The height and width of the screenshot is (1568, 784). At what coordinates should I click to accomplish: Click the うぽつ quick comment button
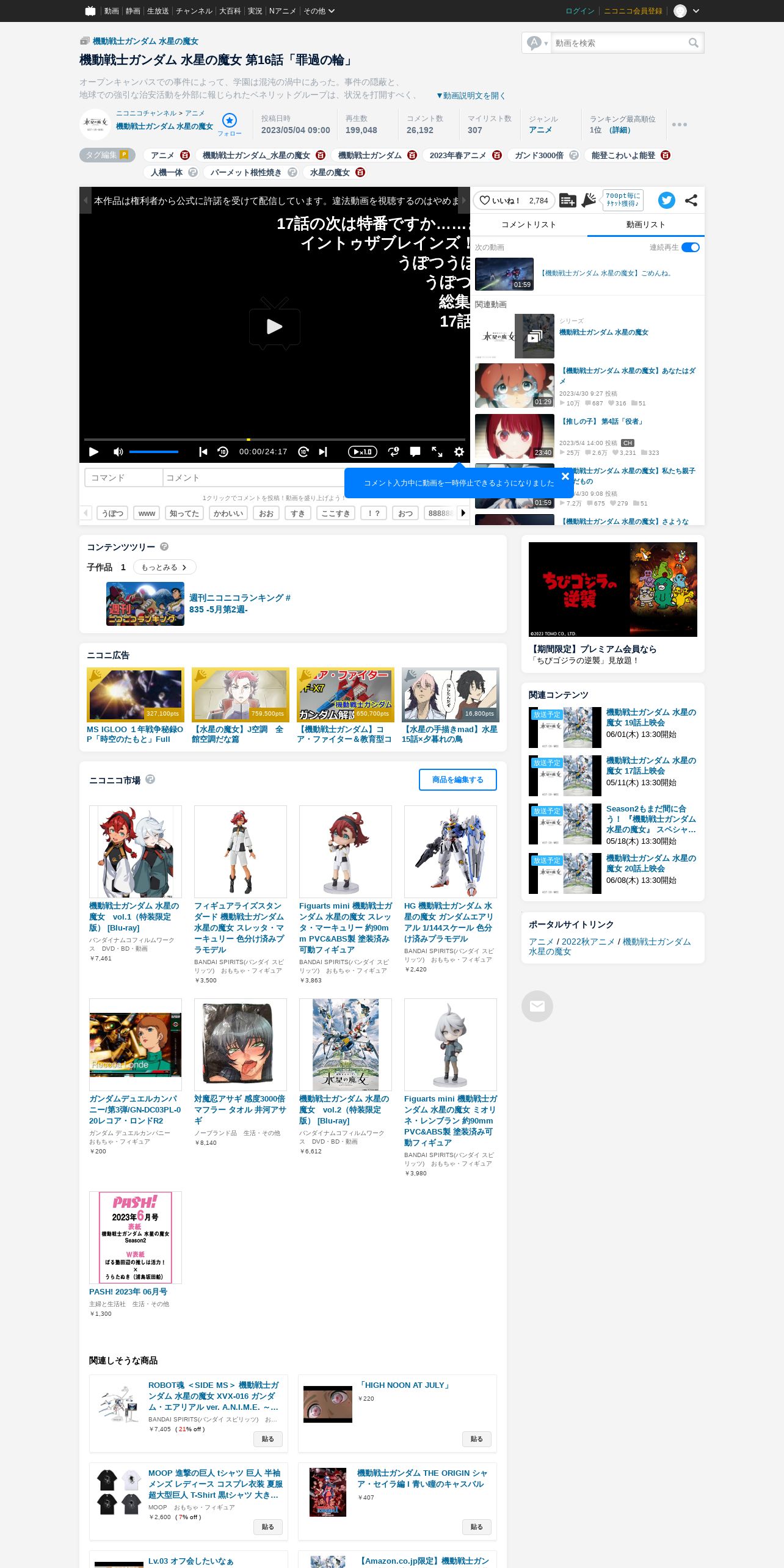(112, 514)
